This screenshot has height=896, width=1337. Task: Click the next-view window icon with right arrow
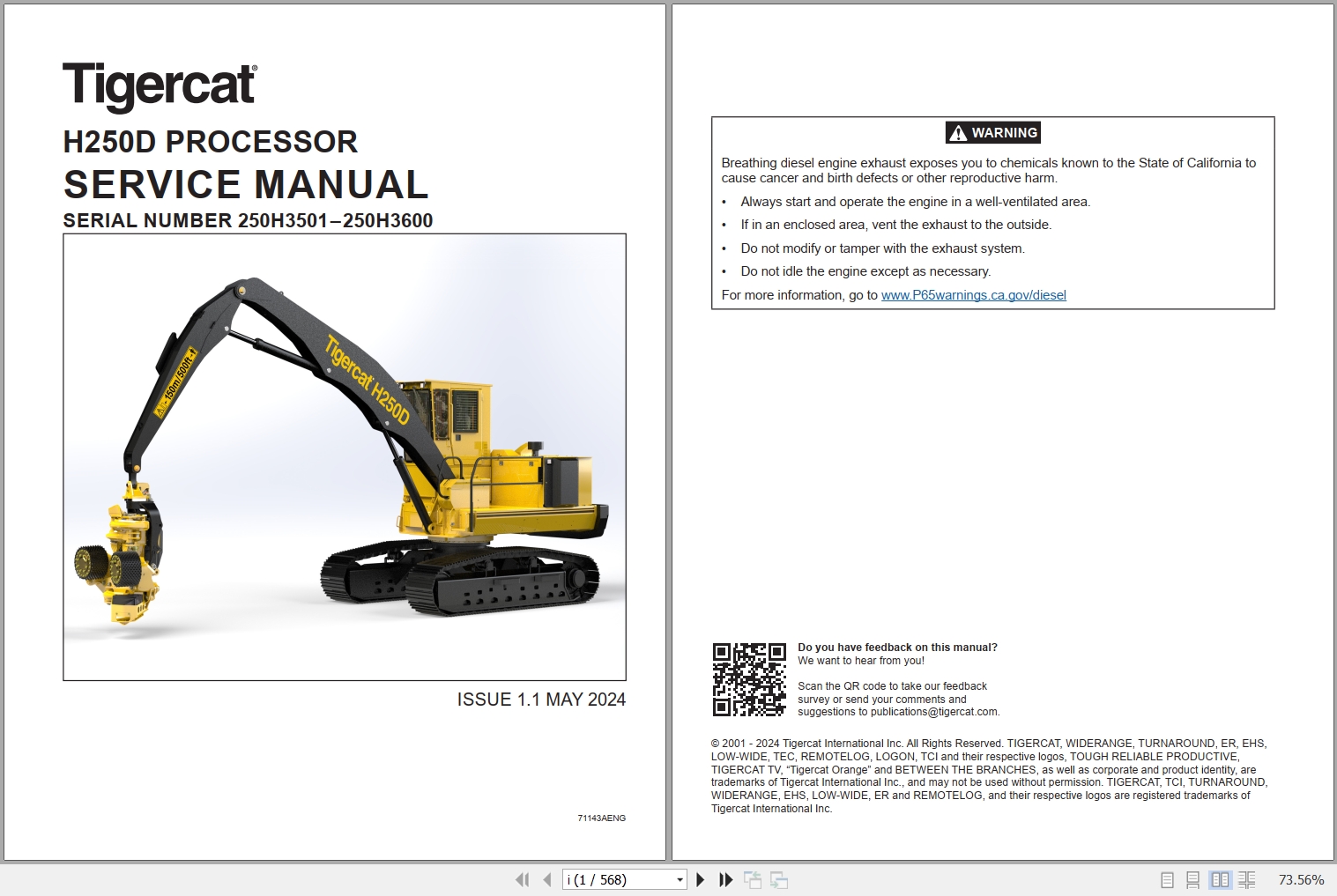tap(779, 879)
